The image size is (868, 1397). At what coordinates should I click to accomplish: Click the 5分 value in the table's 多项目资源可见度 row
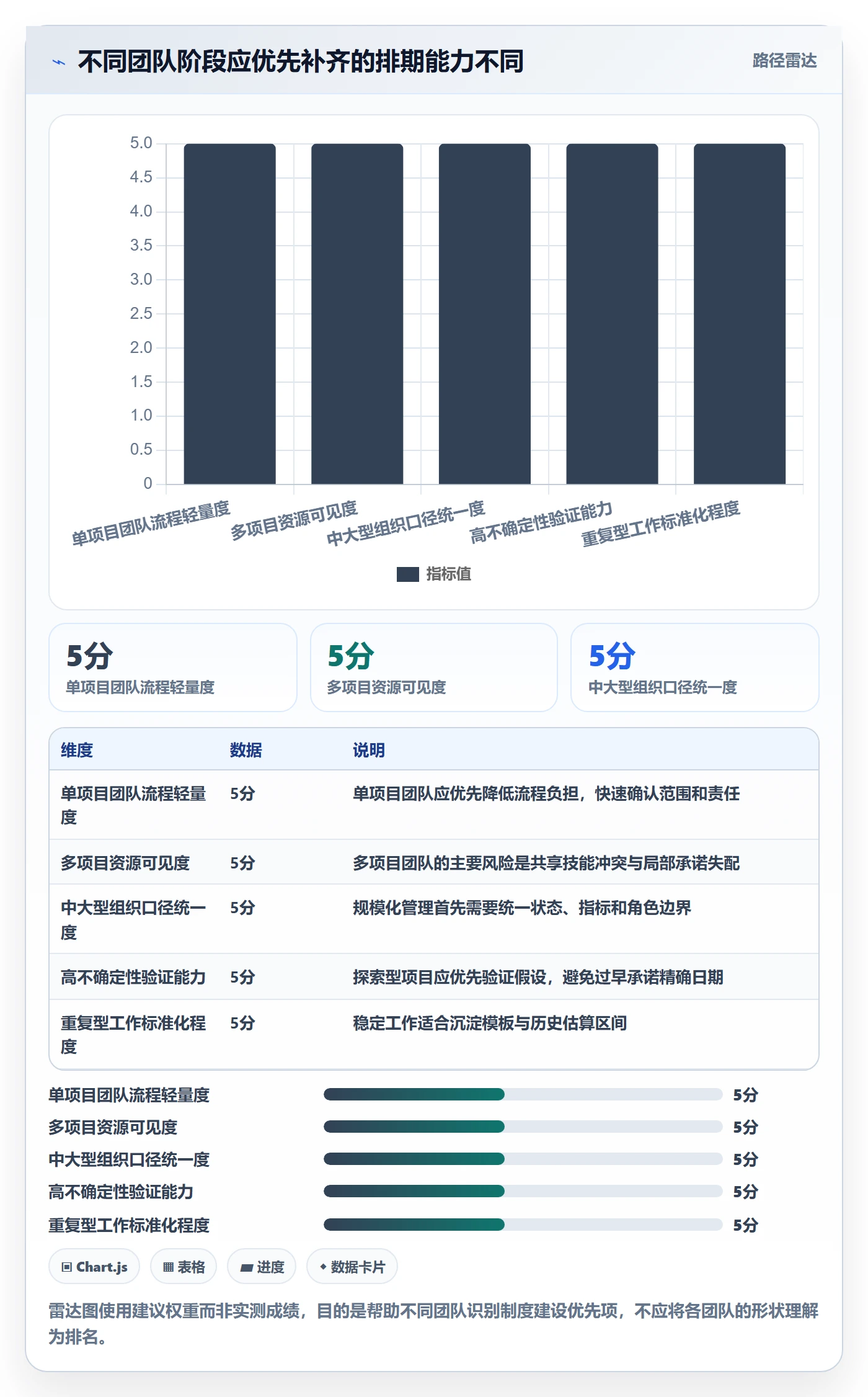click(242, 863)
